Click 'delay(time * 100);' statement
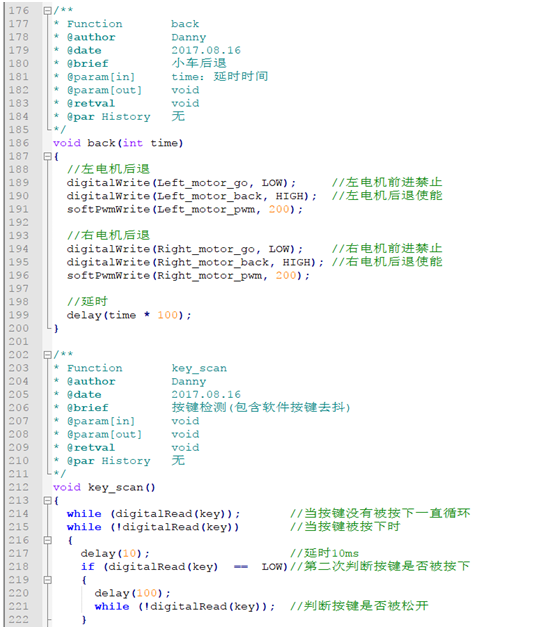 129,315
